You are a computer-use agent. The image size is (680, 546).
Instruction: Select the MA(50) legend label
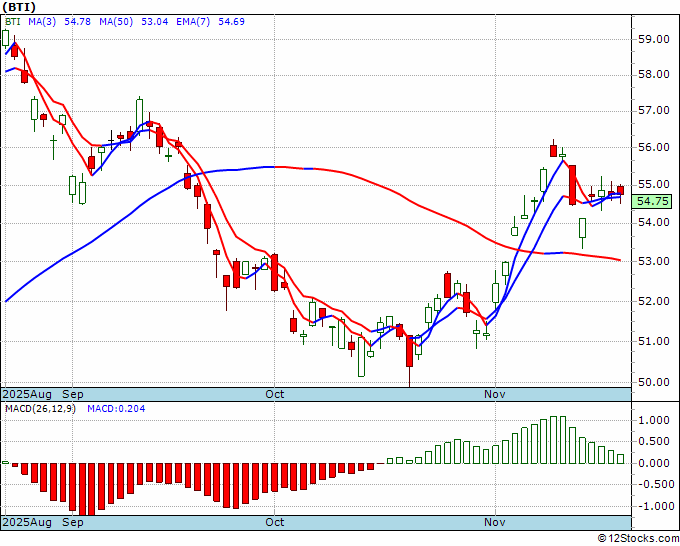(x=116, y=21)
